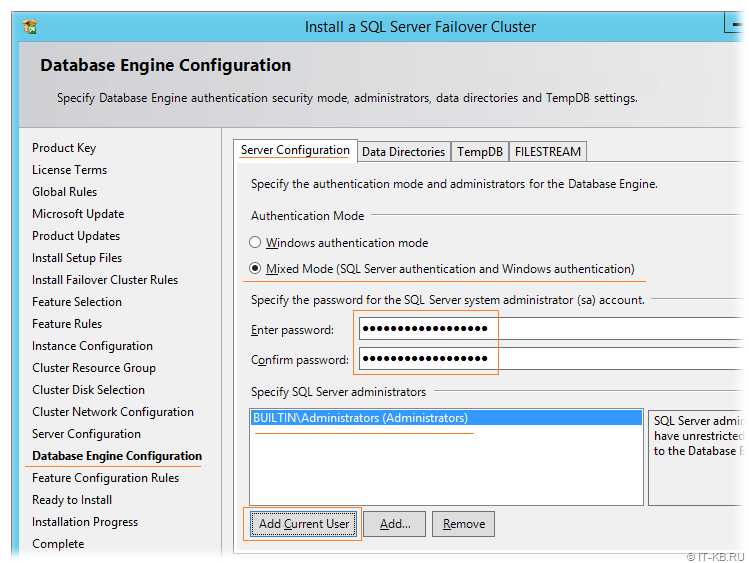Image resolution: width=749 pixels, height=563 pixels.
Task: Click the SQL Server setup window icon
Action: pos(31,26)
